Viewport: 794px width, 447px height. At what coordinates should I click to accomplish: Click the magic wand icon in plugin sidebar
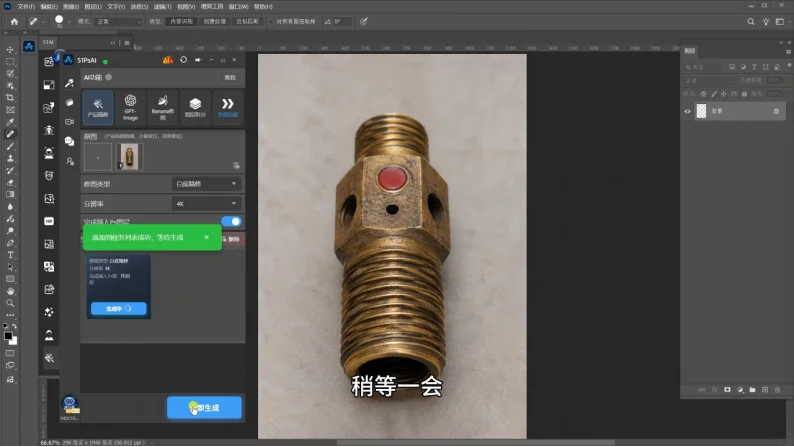tap(69, 83)
